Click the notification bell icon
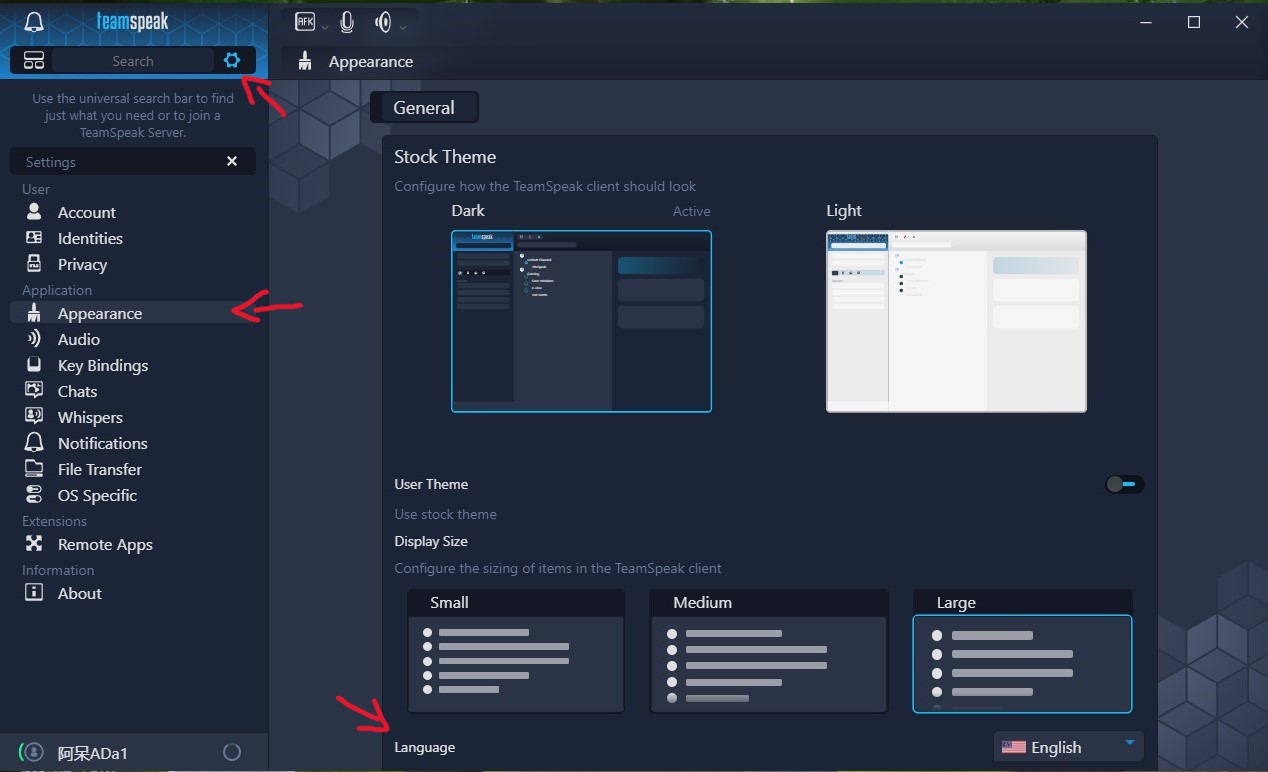This screenshot has width=1268, height=772. [x=34, y=22]
